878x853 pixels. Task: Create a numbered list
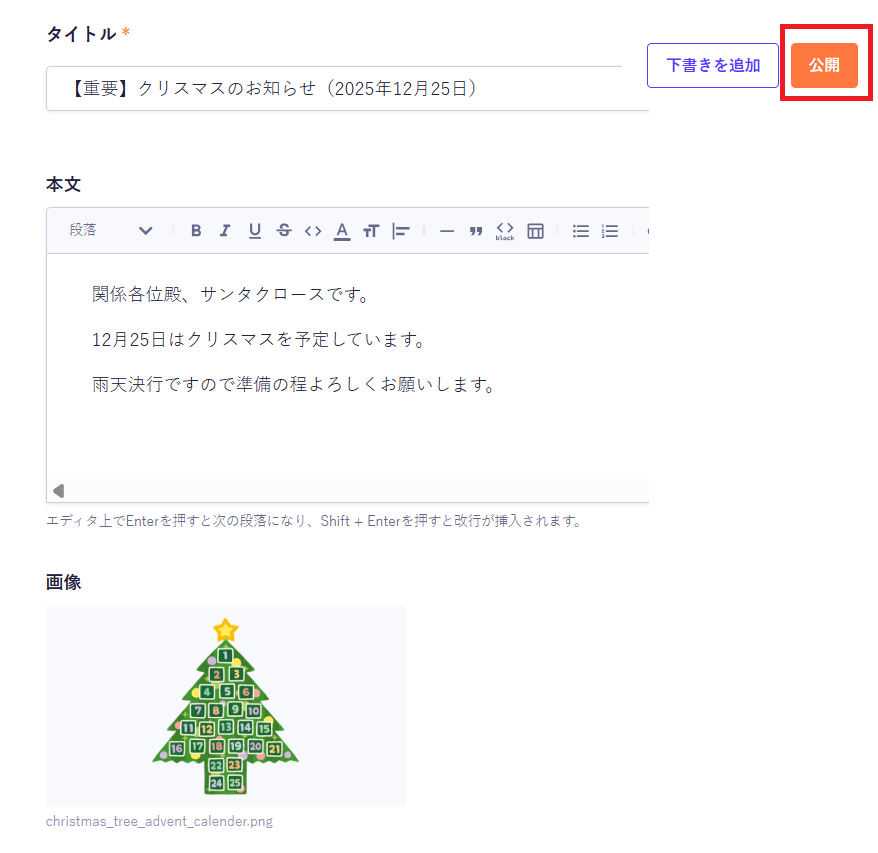[x=610, y=231]
